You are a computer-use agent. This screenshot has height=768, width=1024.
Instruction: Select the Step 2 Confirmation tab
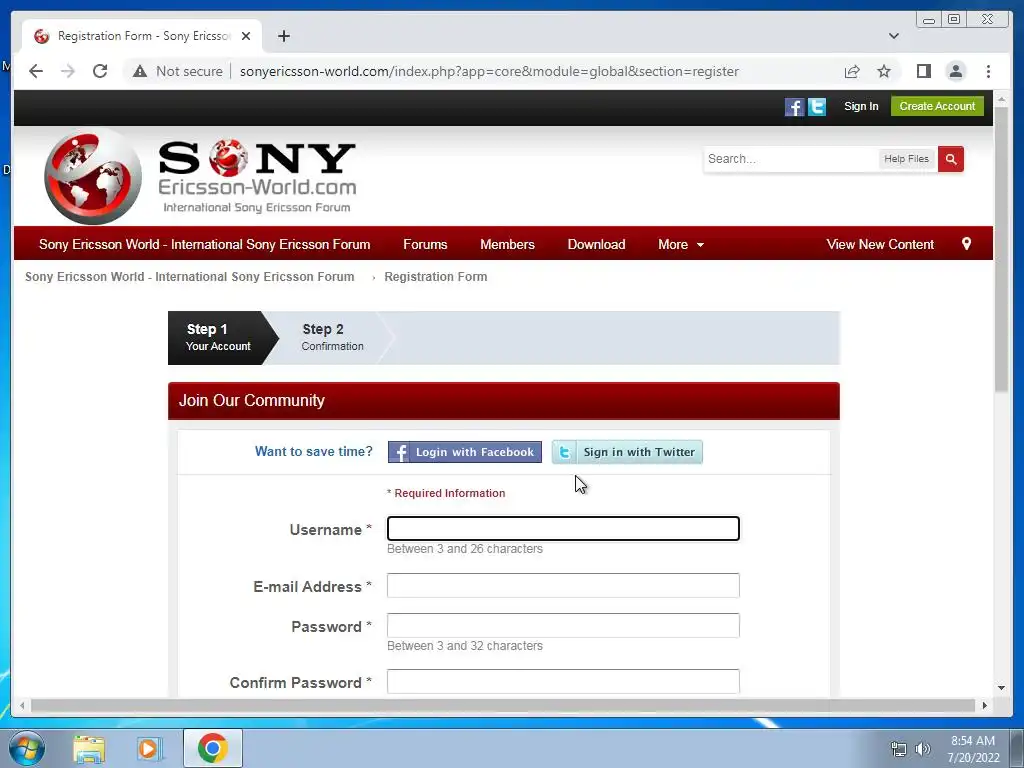click(x=332, y=338)
